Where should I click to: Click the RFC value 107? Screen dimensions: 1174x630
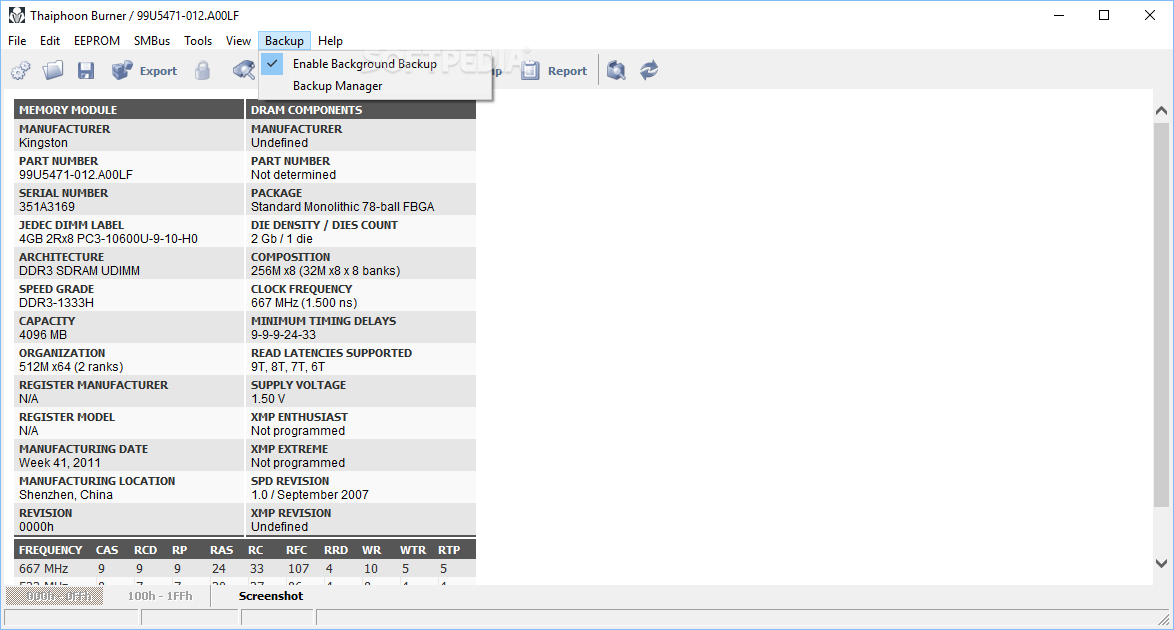point(299,569)
